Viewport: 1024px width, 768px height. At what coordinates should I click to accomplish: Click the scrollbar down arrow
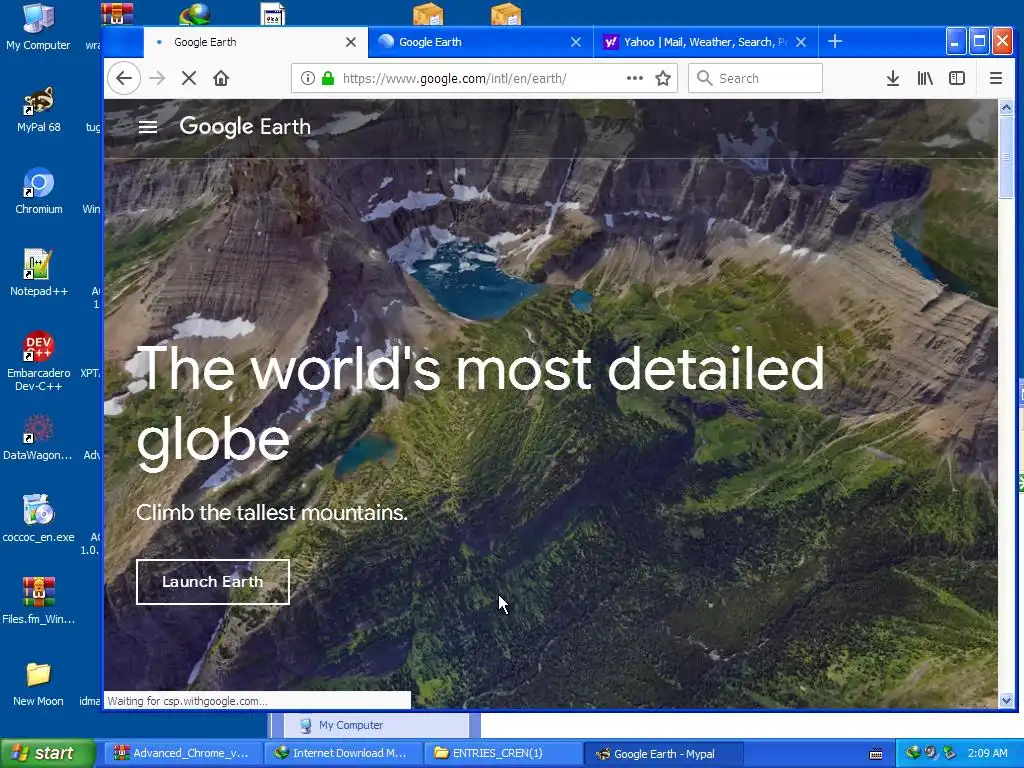(1006, 701)
